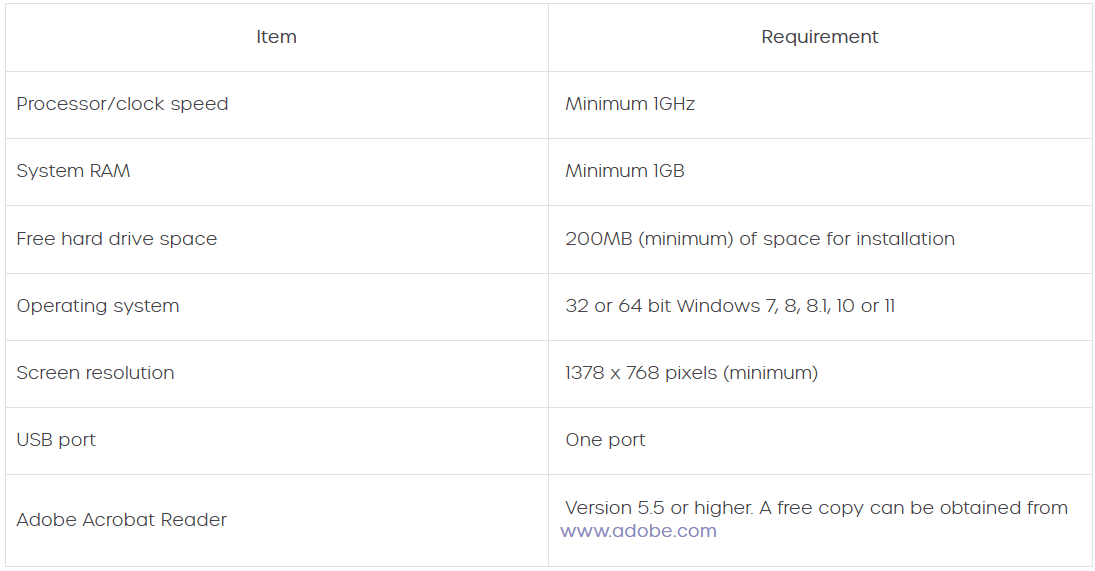Click the "One port" requirement value
This screenshot has height=571, width=1095.
click(605, 440)
